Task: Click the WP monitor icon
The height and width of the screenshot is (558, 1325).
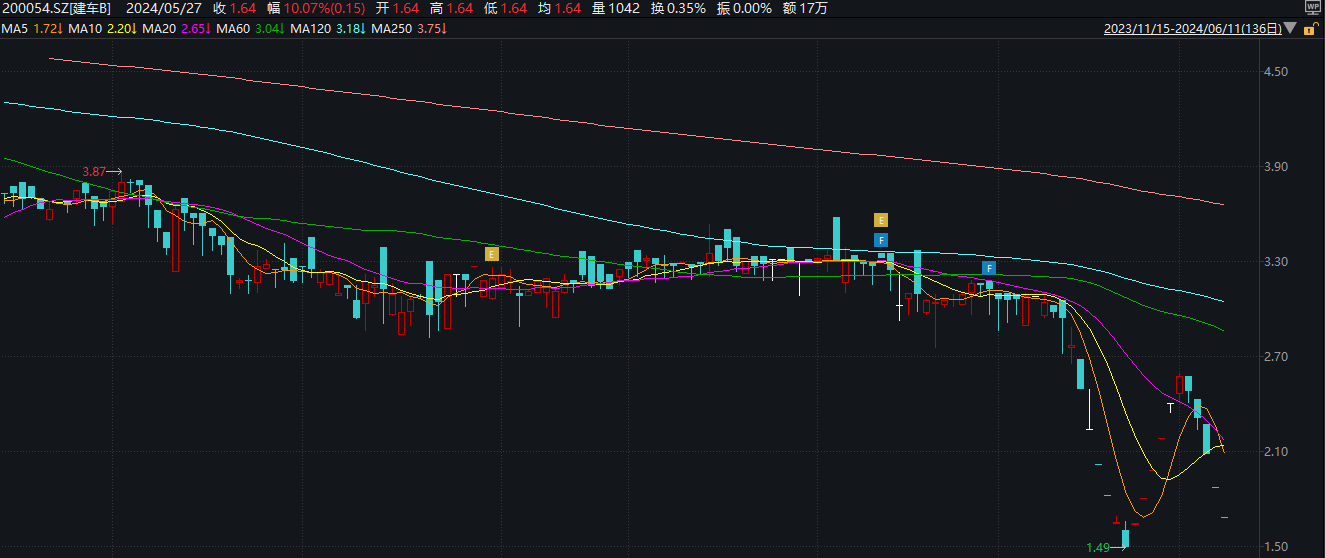Action: [1312, 8]
